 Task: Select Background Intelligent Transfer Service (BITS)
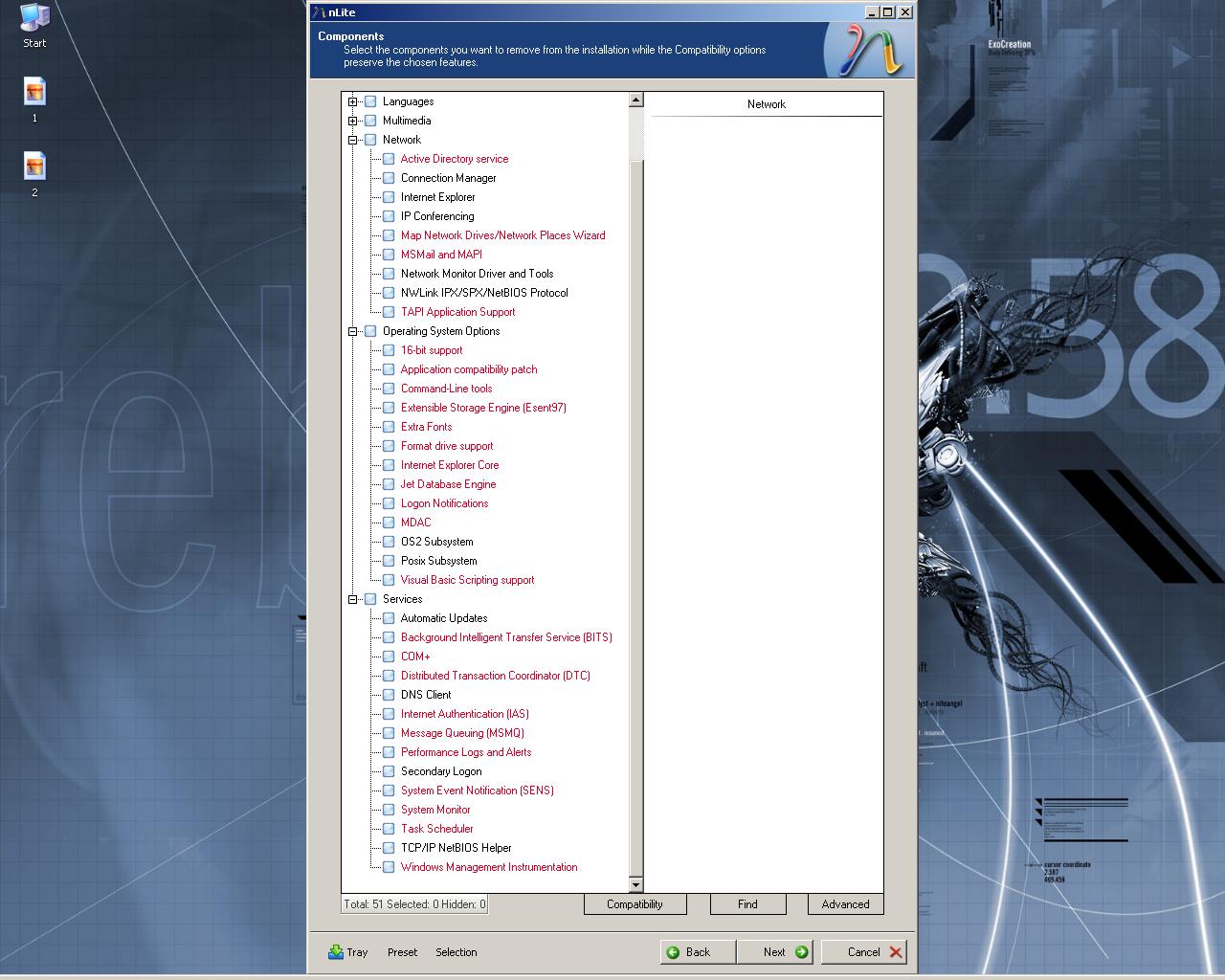(x=506, y=637)
